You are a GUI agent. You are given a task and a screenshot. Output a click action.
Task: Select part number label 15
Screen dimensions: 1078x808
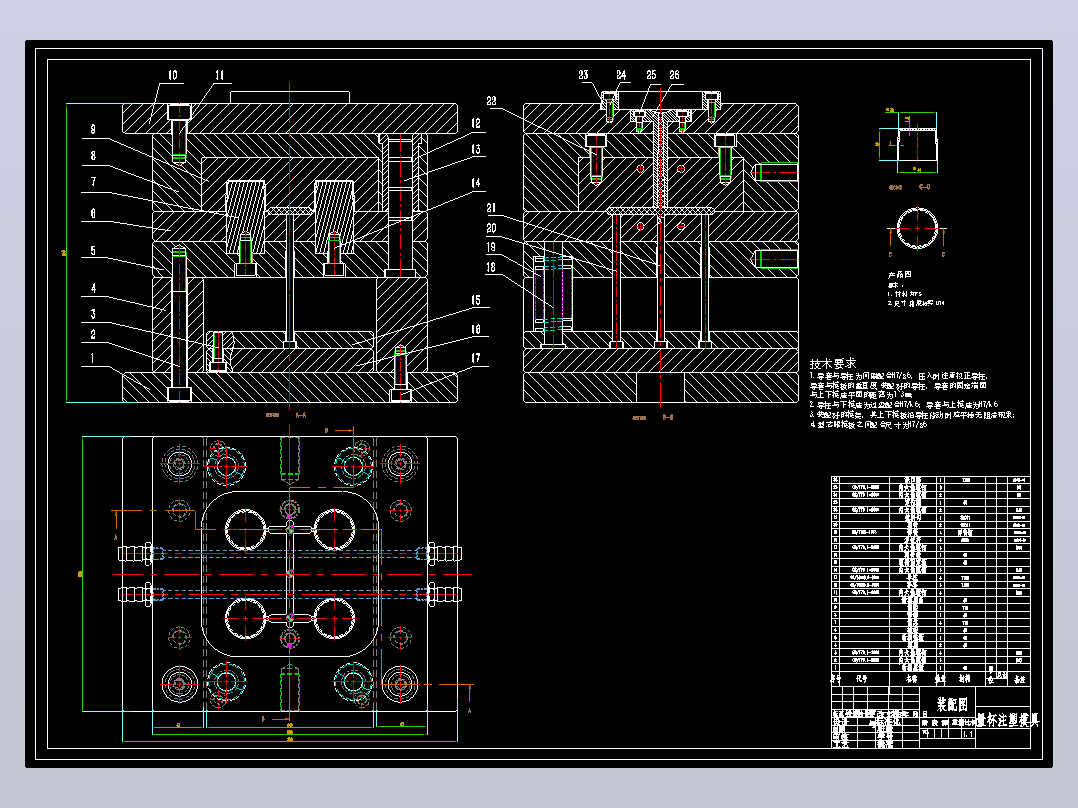click(x=476, y=301)
